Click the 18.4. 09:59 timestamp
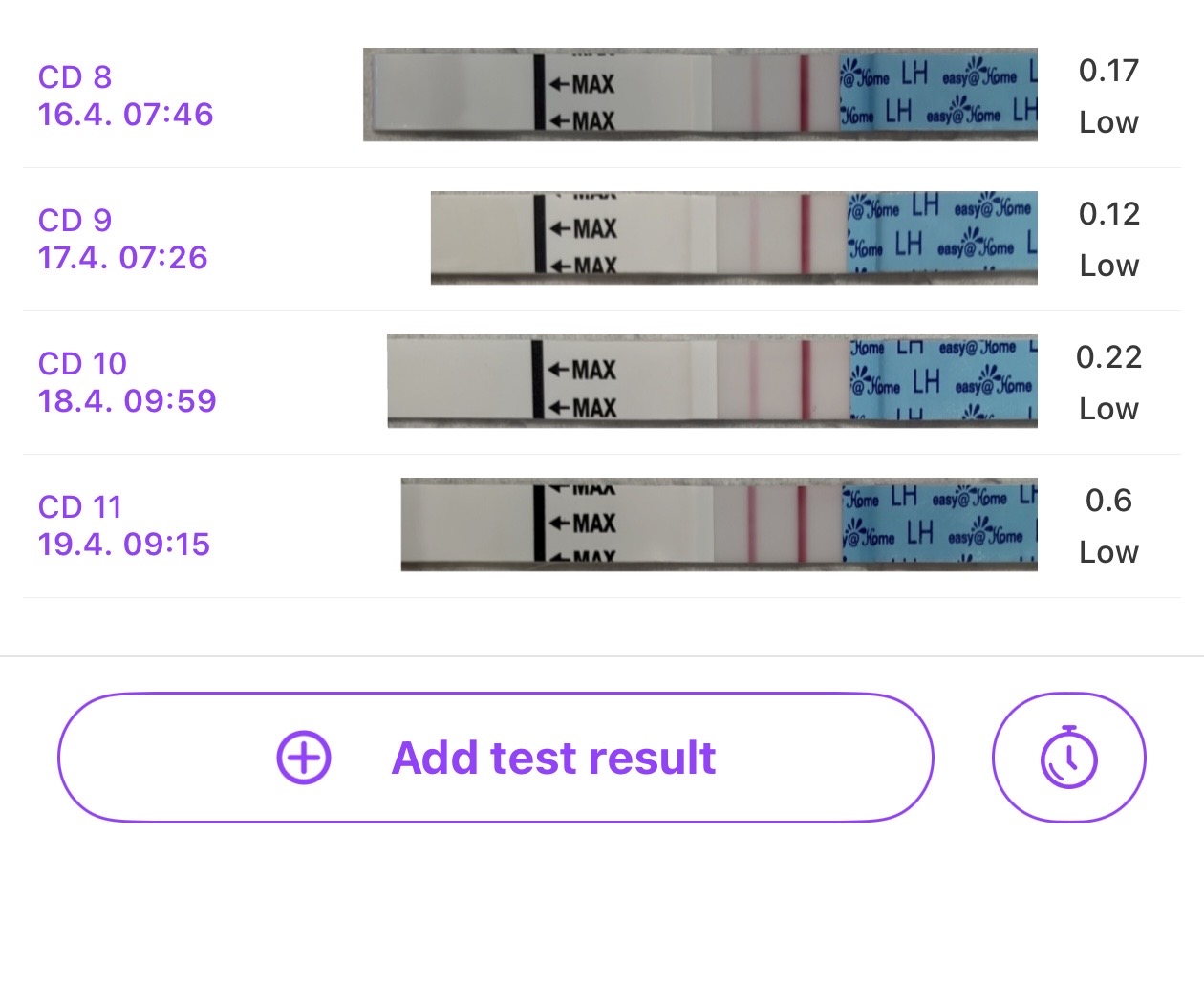1204x1005 pixels. [127, 401]
